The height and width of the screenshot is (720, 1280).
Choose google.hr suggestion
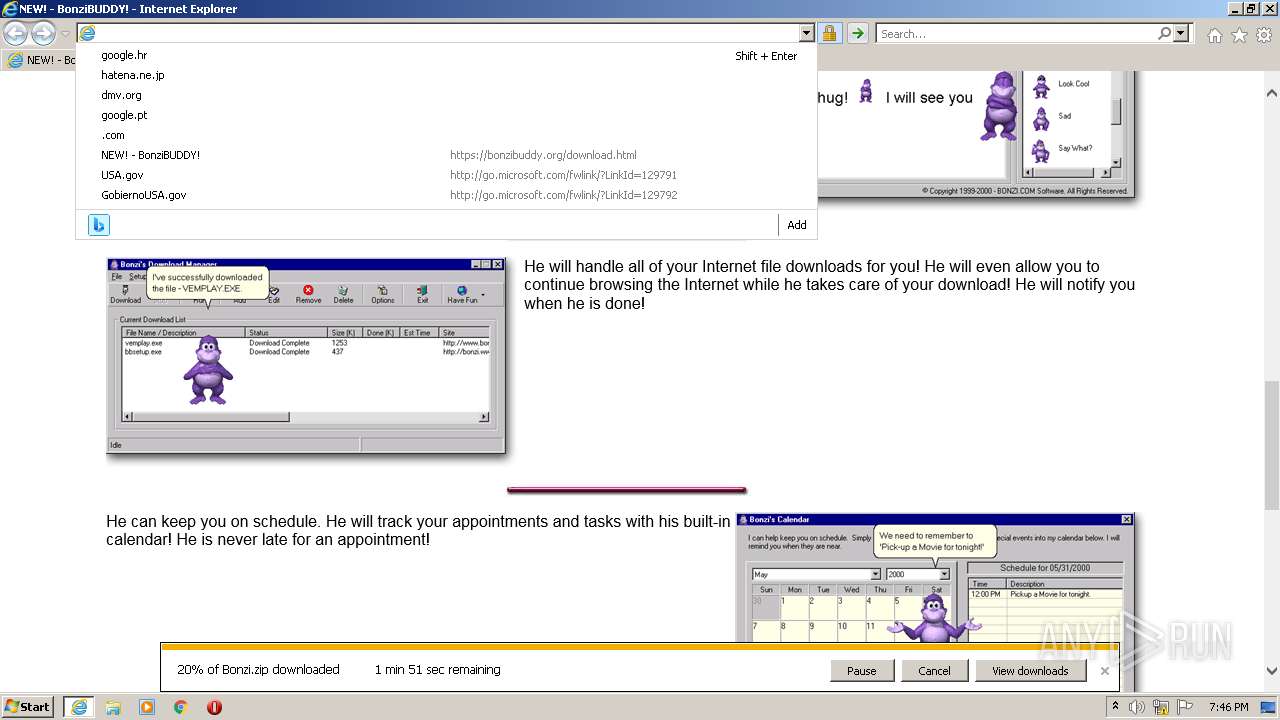pos(446,55)
